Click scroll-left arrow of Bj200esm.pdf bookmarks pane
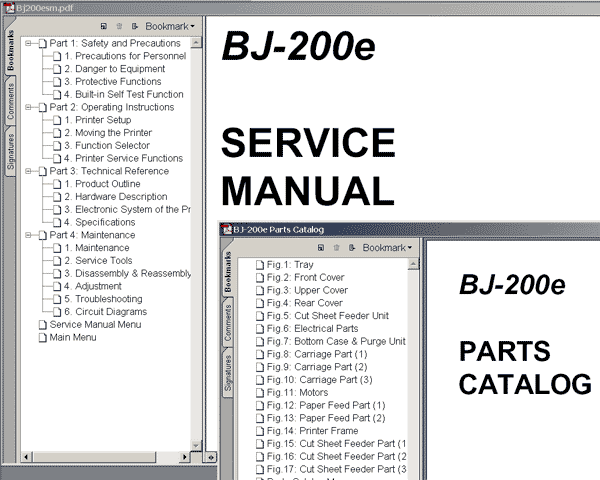The width and height of the screenshot is (600, 480). click(26, 457)
